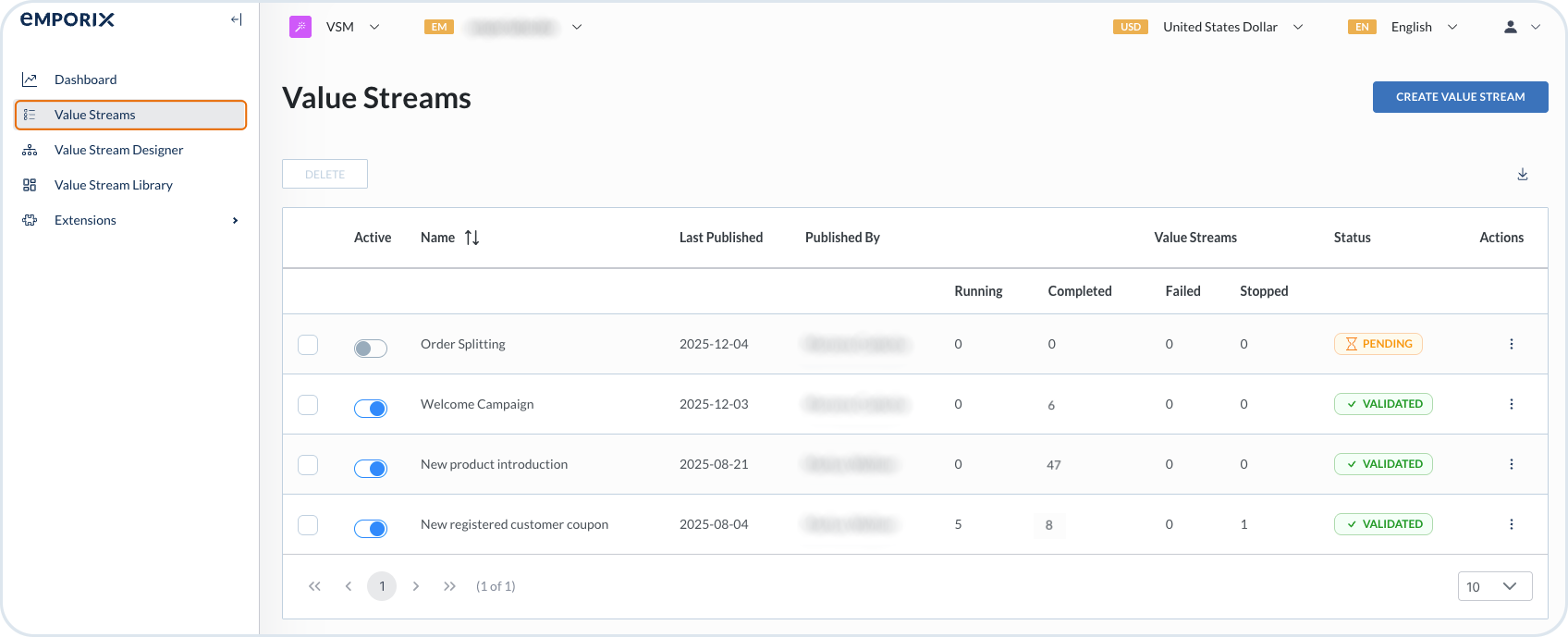Disable the Welcome Campaign active toggle
The image size is (1568, 637).
click(370, 409)
